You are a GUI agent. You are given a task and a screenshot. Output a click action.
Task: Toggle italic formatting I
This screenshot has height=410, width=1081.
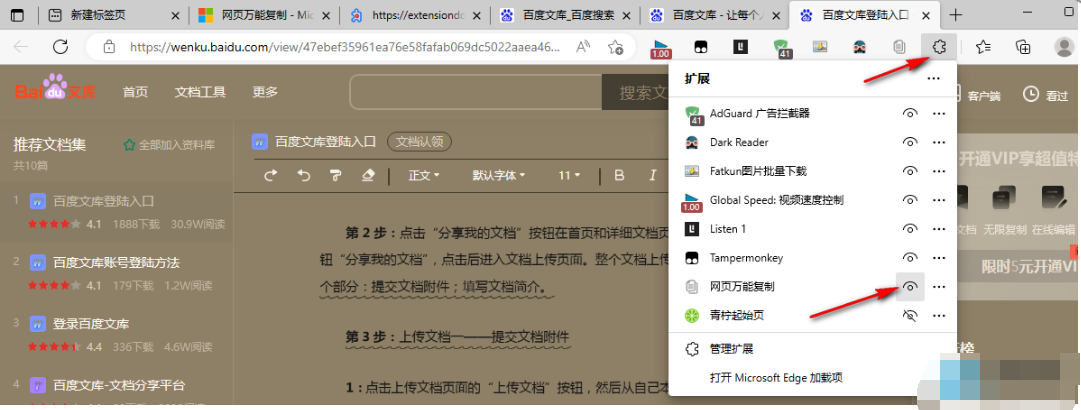[x=652, y=176]
